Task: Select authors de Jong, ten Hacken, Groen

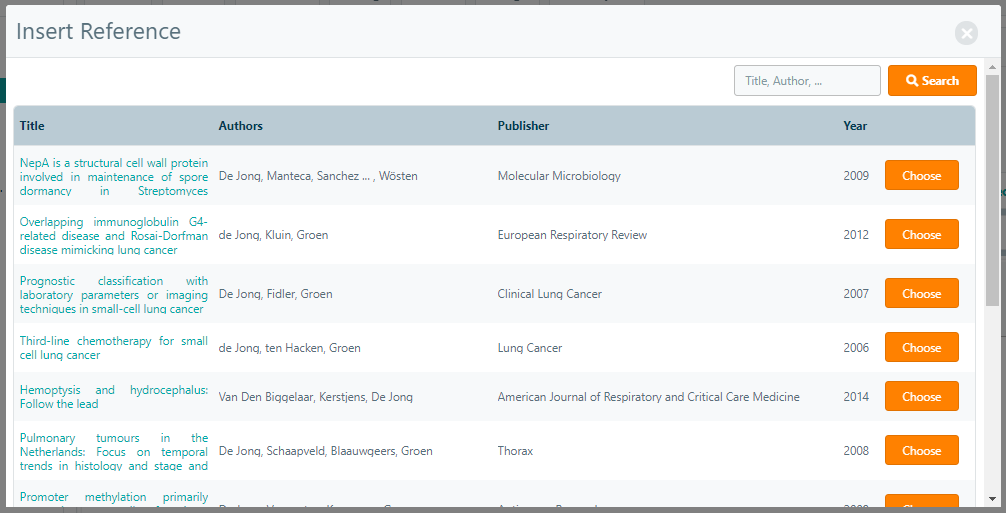Action: (289, 348)
